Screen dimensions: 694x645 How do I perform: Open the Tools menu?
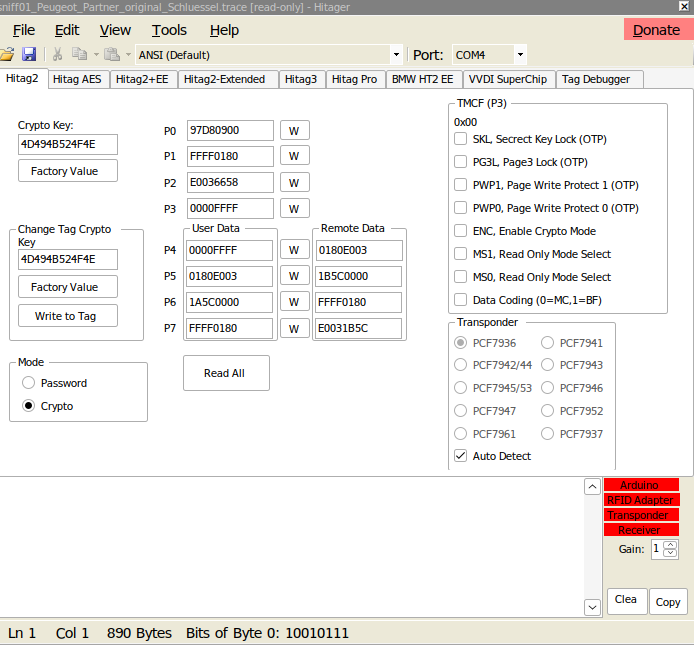pyautogui.click(x=169, y=30)
